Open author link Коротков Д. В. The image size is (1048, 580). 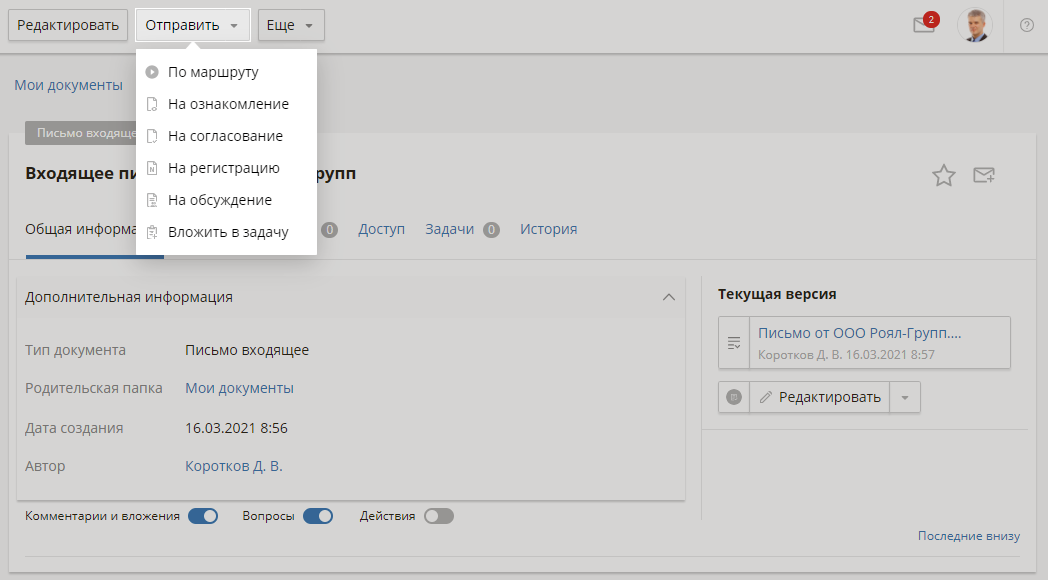click(234, 466)
